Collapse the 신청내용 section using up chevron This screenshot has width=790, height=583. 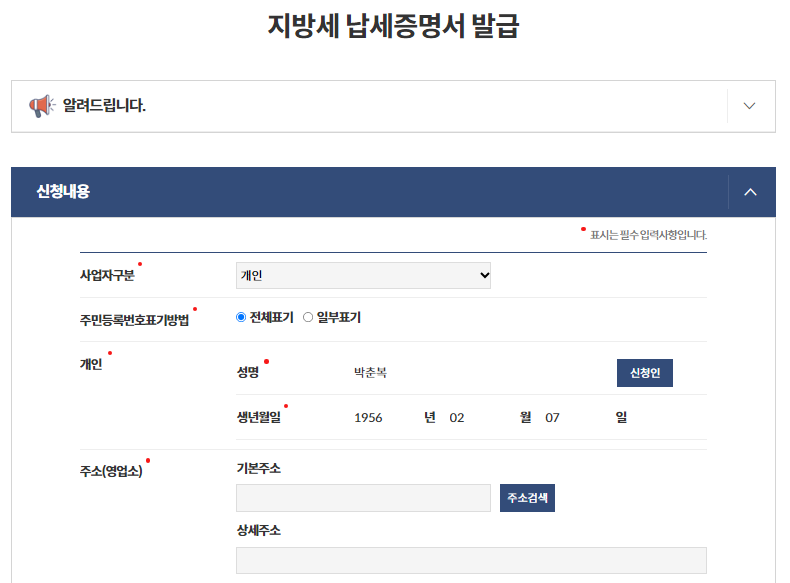751,192
